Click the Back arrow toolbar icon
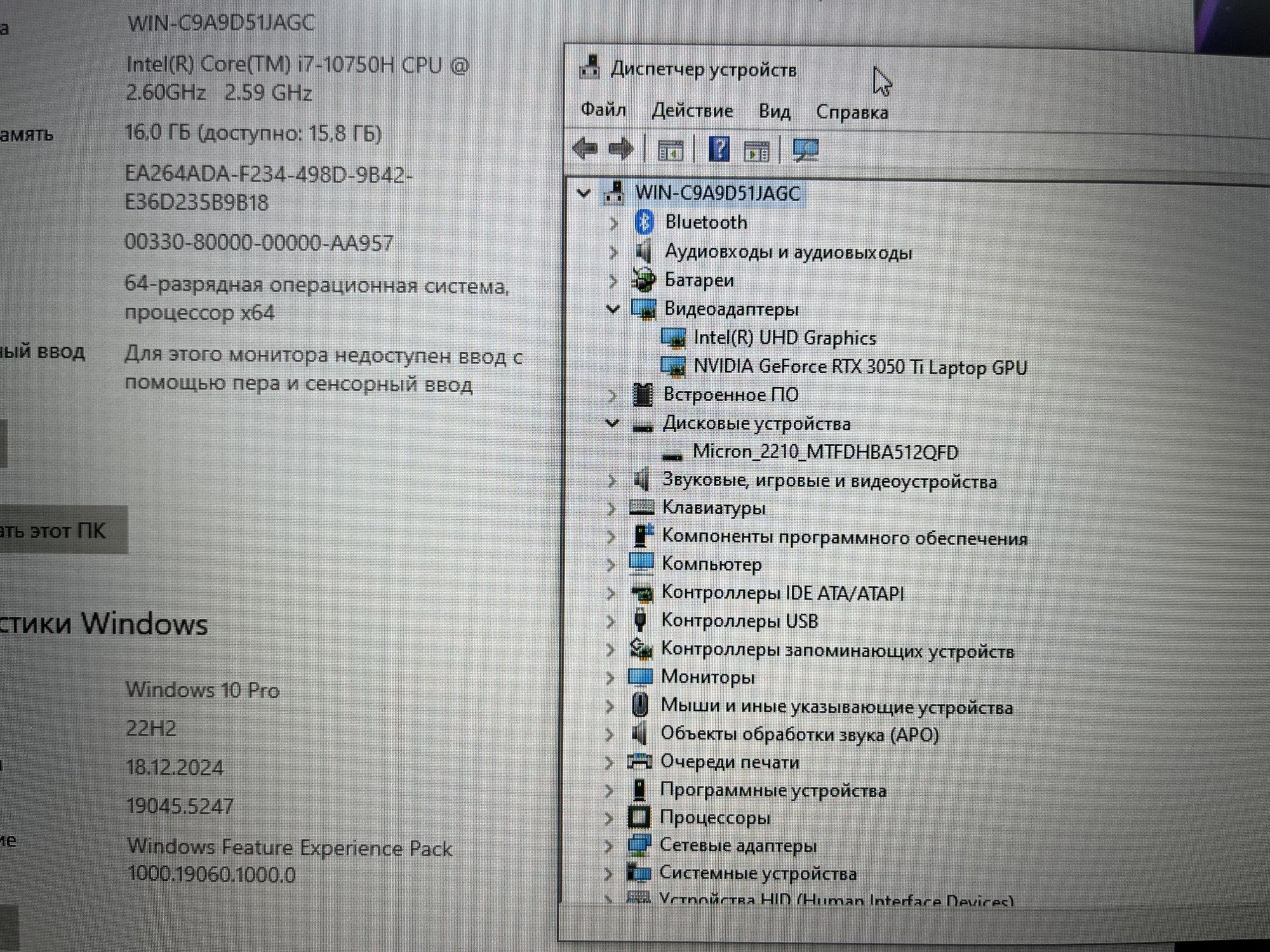The height and width of the screenshot is (952, 1270). (584, 149)
